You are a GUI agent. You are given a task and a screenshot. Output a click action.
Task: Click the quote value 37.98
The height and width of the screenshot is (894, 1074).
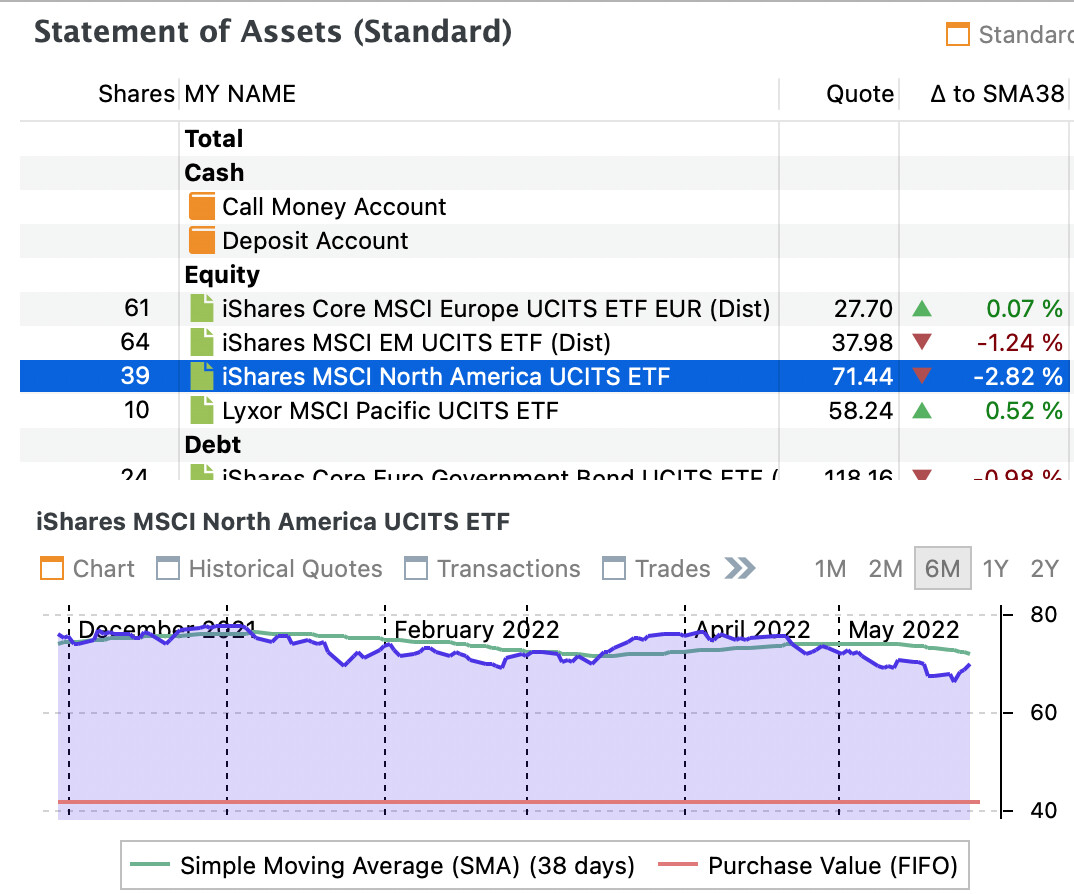[862, 343]
